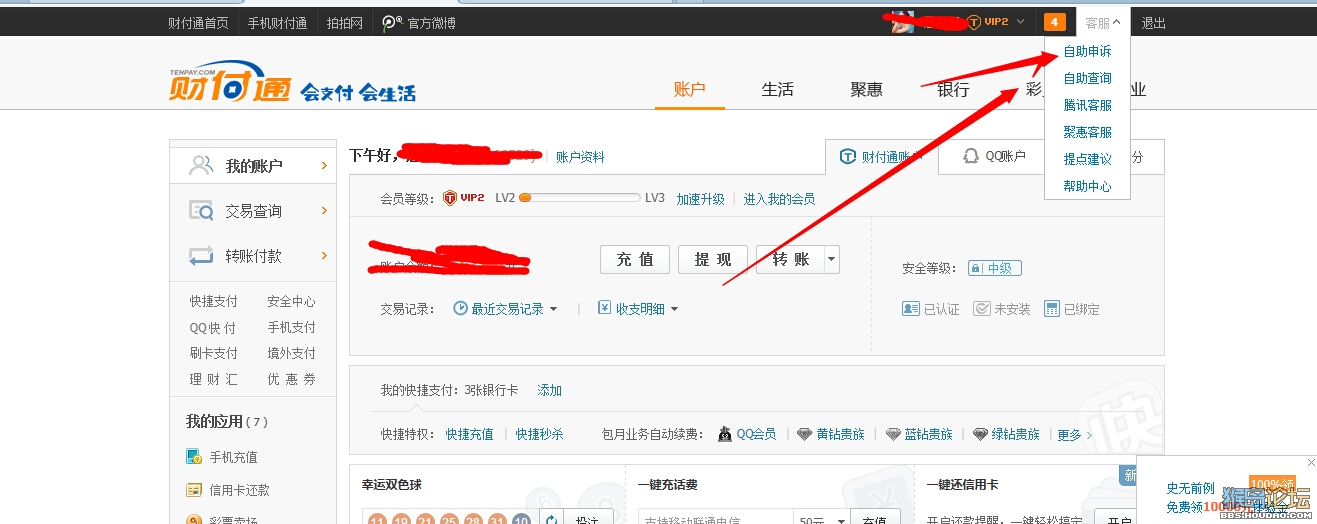This screenshot has height=524, width=1317.
Task: Select 聚惠客服 from the service menu
Action: tap(1087, 132)
